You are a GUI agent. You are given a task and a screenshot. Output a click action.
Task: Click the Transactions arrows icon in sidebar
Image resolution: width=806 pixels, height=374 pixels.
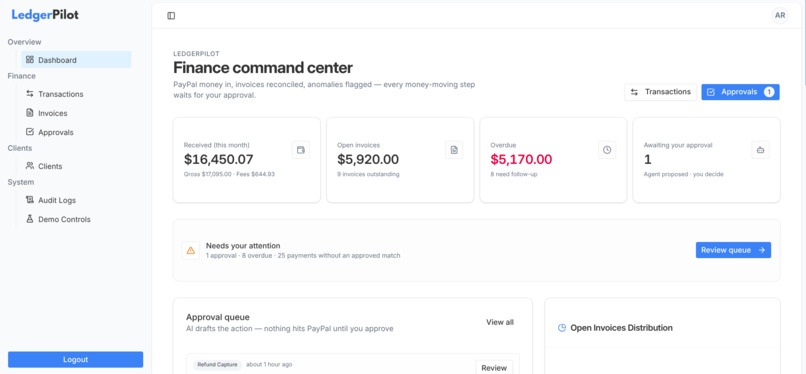coord(30,94)
